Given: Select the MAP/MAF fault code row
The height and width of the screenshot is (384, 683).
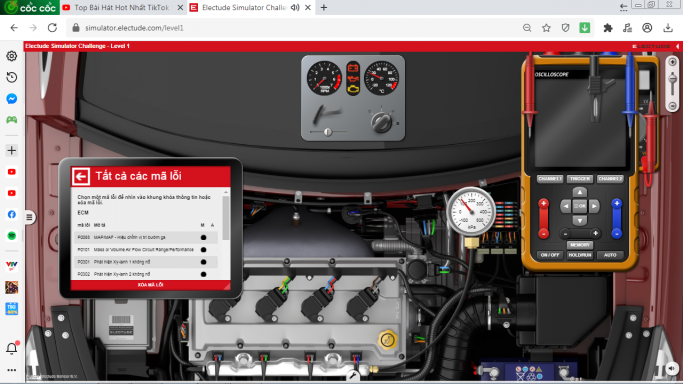Looking at the screenshot, I should click(146, 238).
